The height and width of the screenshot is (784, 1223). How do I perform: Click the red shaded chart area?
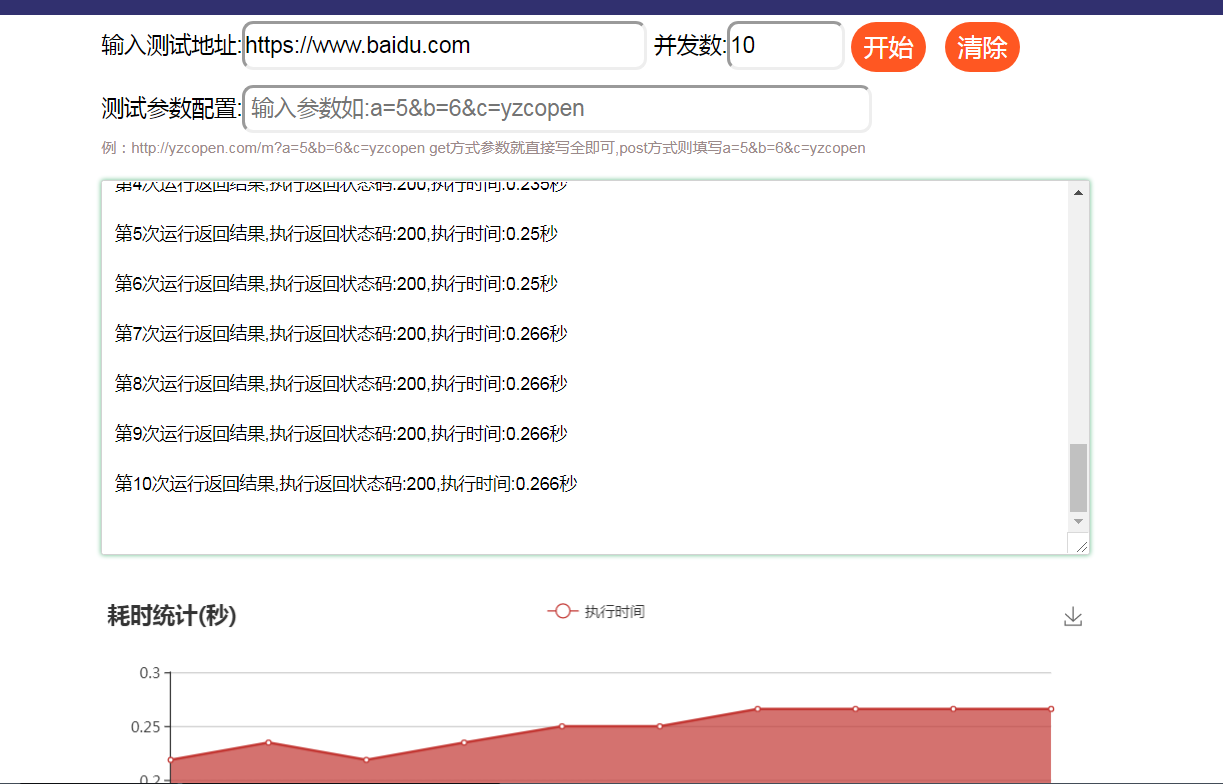600,760
